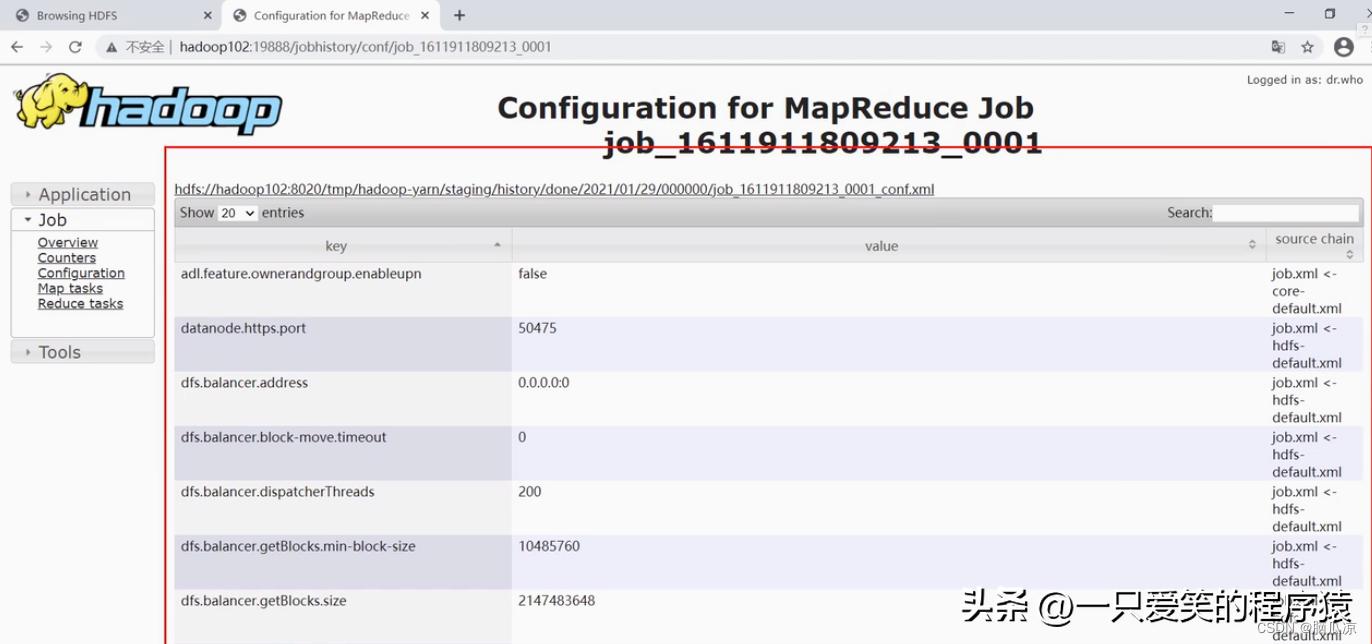Reload the page with refresh icon
This screenshot has height=644, width=1372.
pyautogui.click(x=75, y=47)
